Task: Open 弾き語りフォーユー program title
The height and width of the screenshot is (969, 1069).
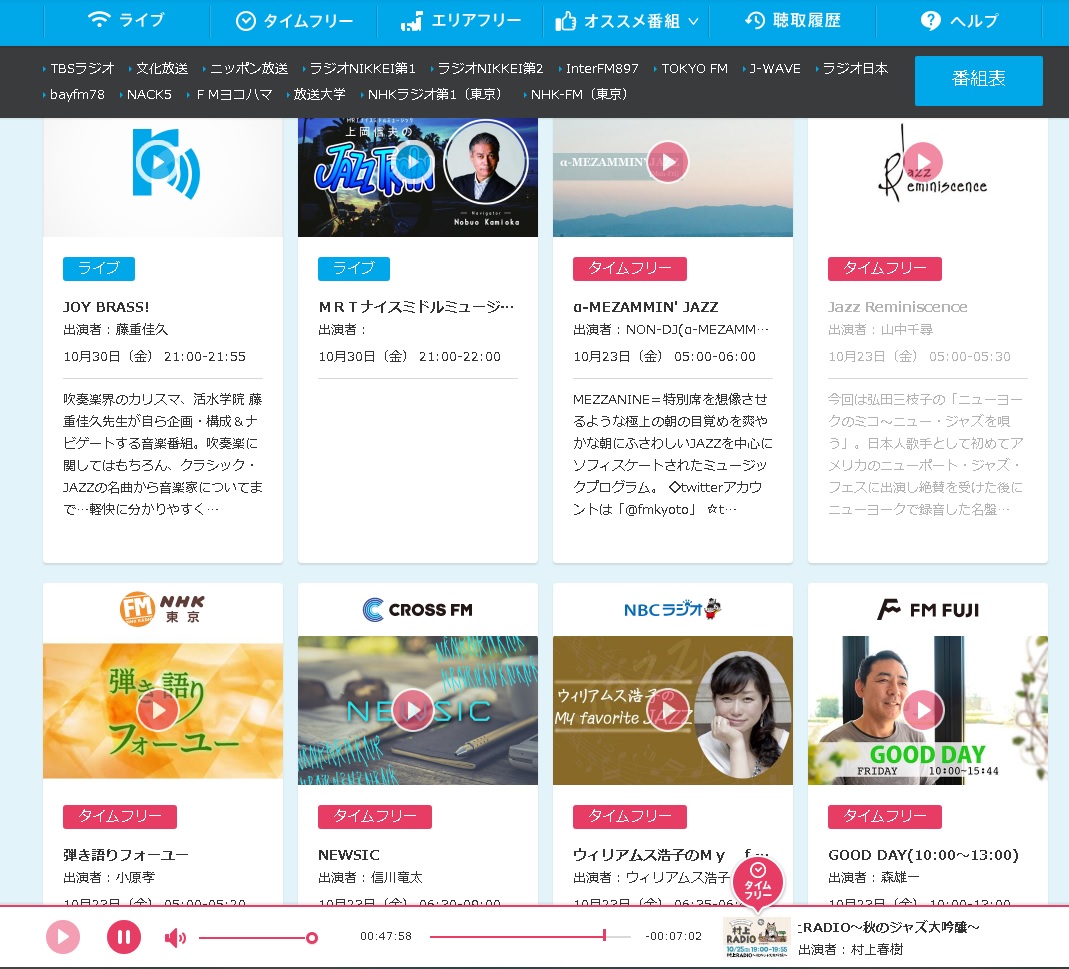Action: (126, 855)
